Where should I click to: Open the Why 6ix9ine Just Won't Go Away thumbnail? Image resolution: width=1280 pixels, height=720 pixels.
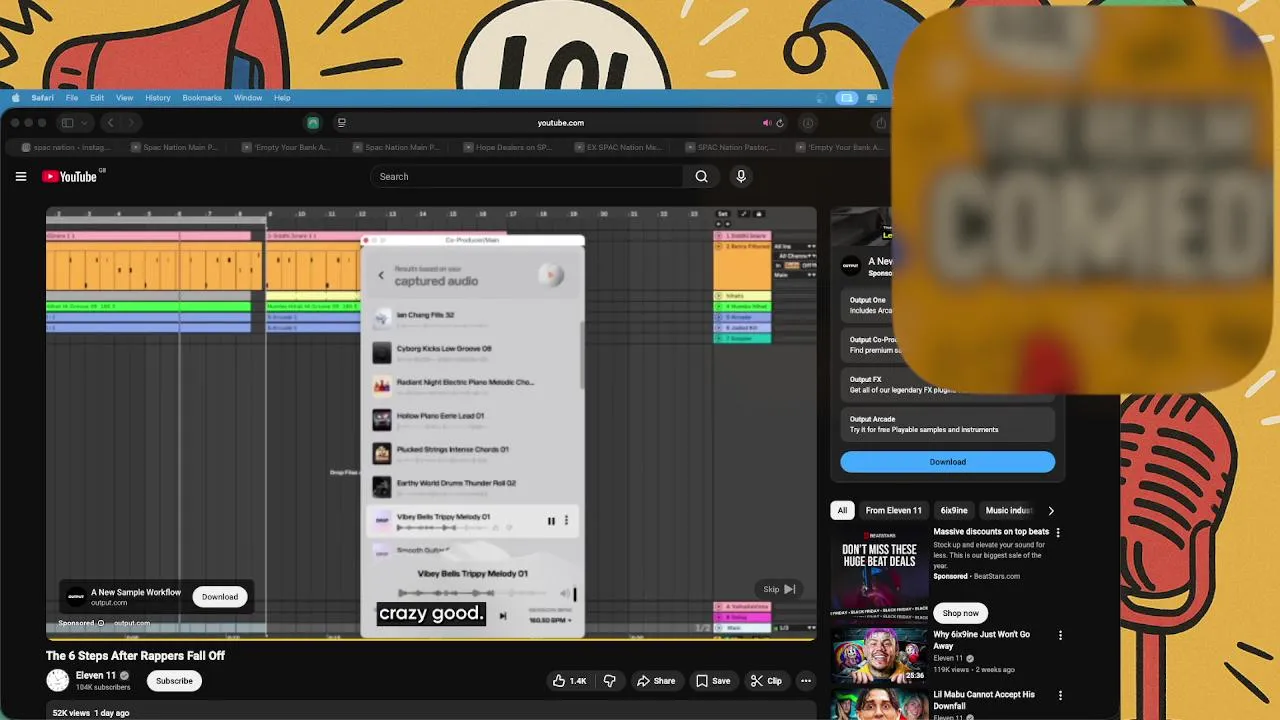(879, 655)
